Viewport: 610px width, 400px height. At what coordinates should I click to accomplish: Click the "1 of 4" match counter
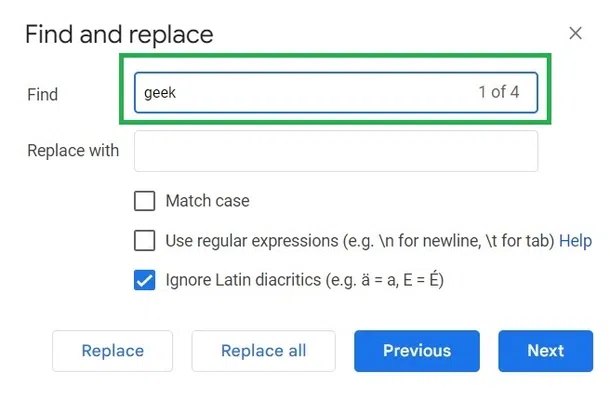coord(498,93)
